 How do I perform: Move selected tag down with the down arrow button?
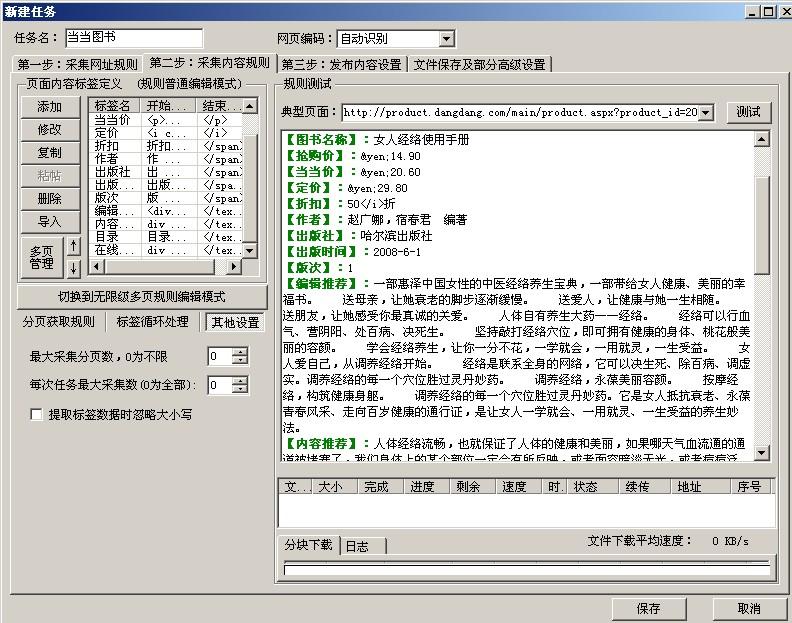74,268
